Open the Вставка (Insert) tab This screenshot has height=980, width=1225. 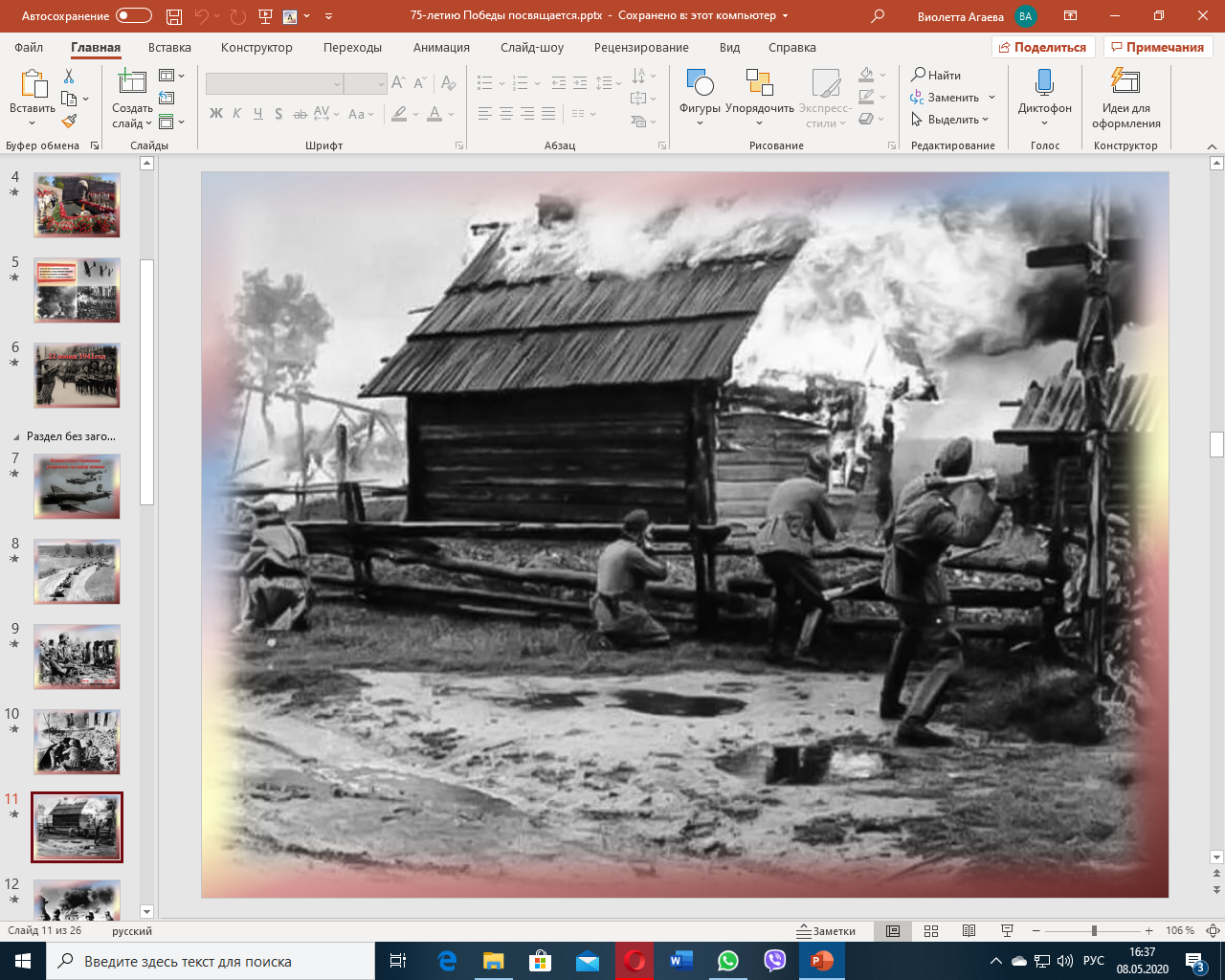169,48
